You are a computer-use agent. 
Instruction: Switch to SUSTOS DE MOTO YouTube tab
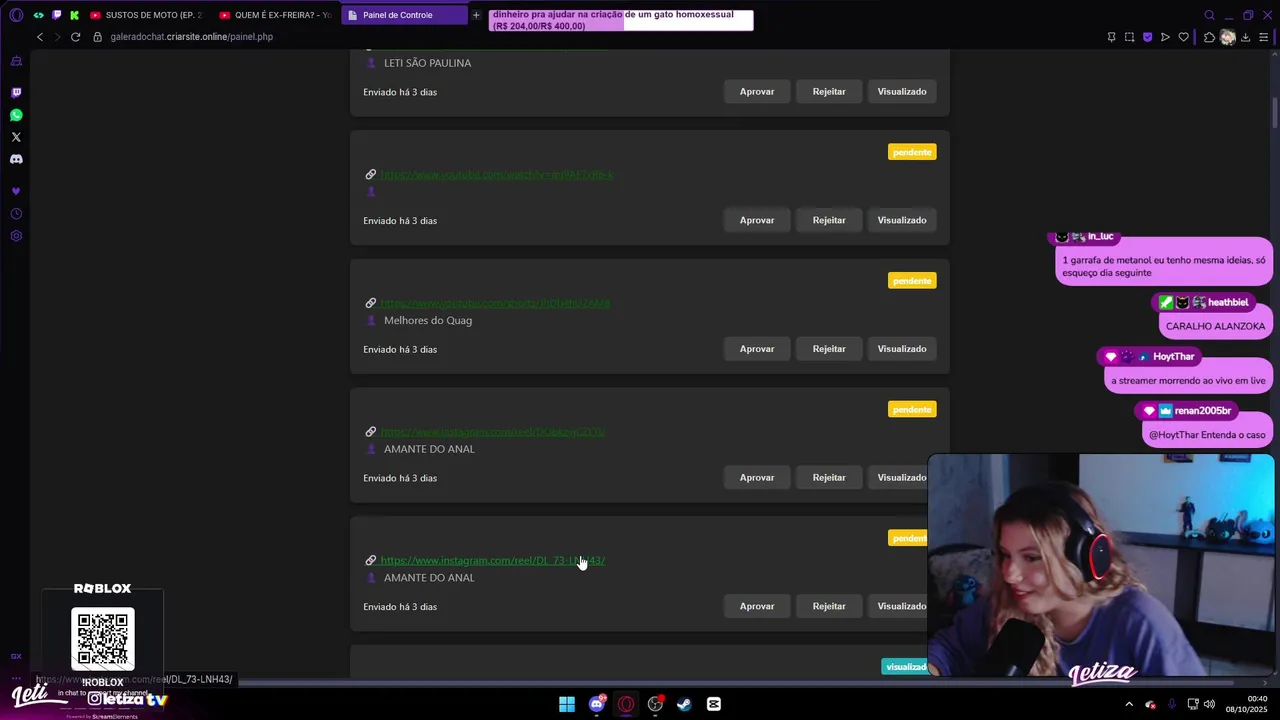point(147,15)
